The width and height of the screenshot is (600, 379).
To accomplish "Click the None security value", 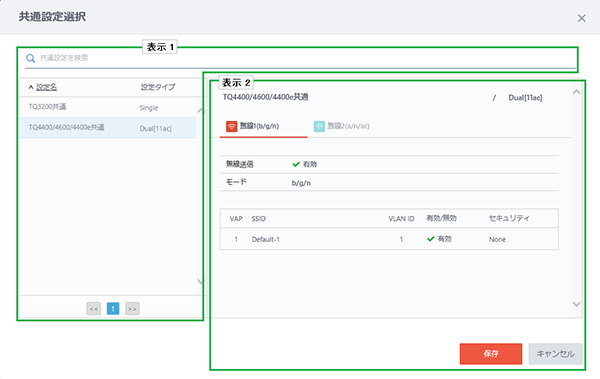I will (x=497, y=239).
